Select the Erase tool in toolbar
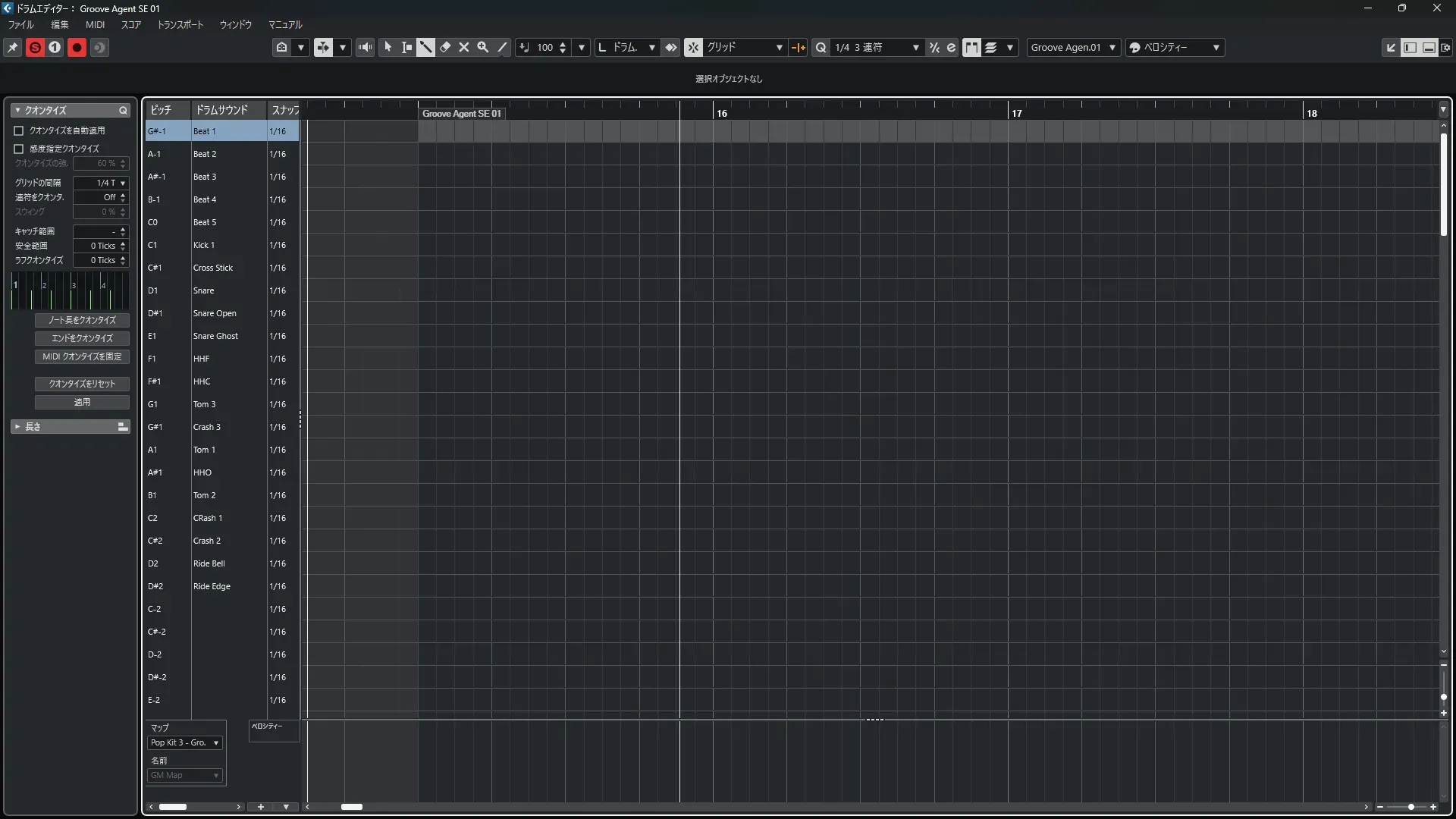Viewport: 1456px width, 819px height. 445,47
